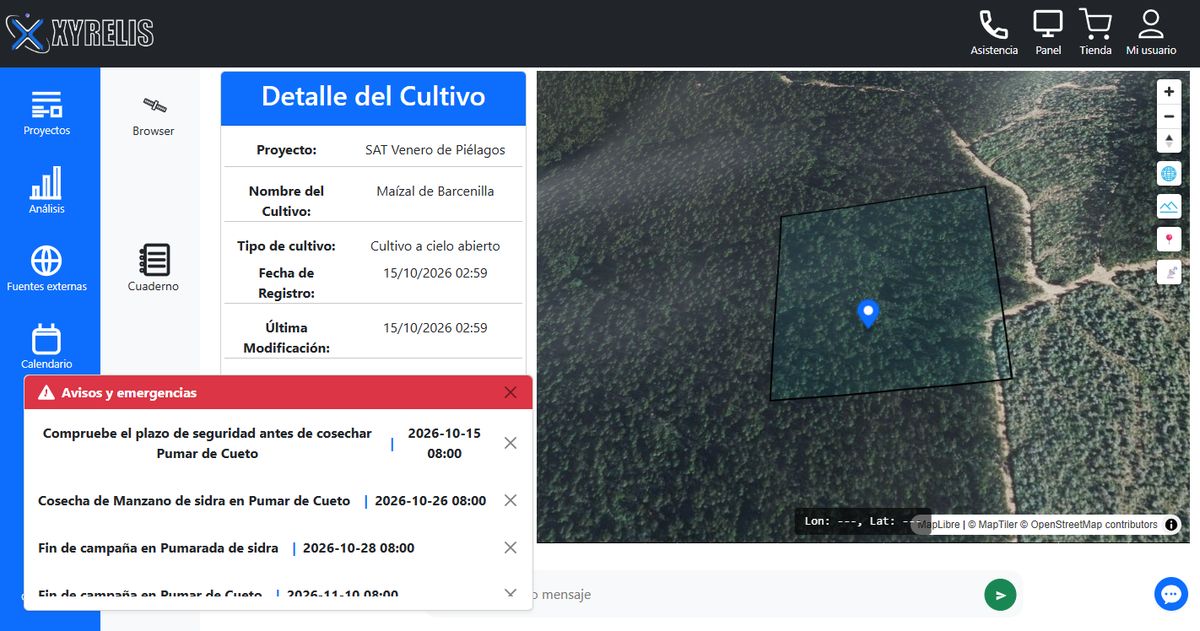Click the MapLibre attribution link
Screen dimensions: 1200x631
pos(939,524)
